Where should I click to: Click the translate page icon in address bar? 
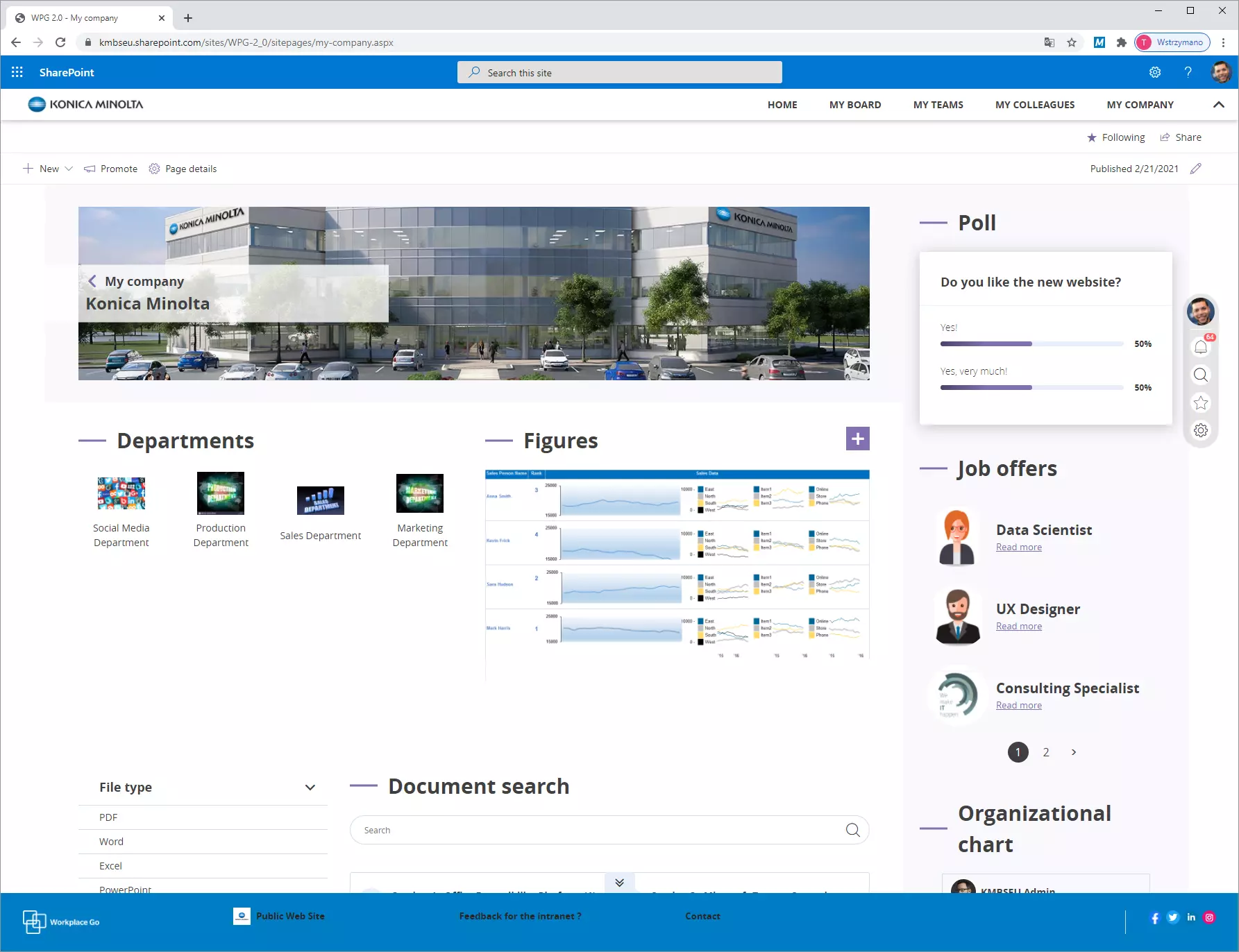1050,42
